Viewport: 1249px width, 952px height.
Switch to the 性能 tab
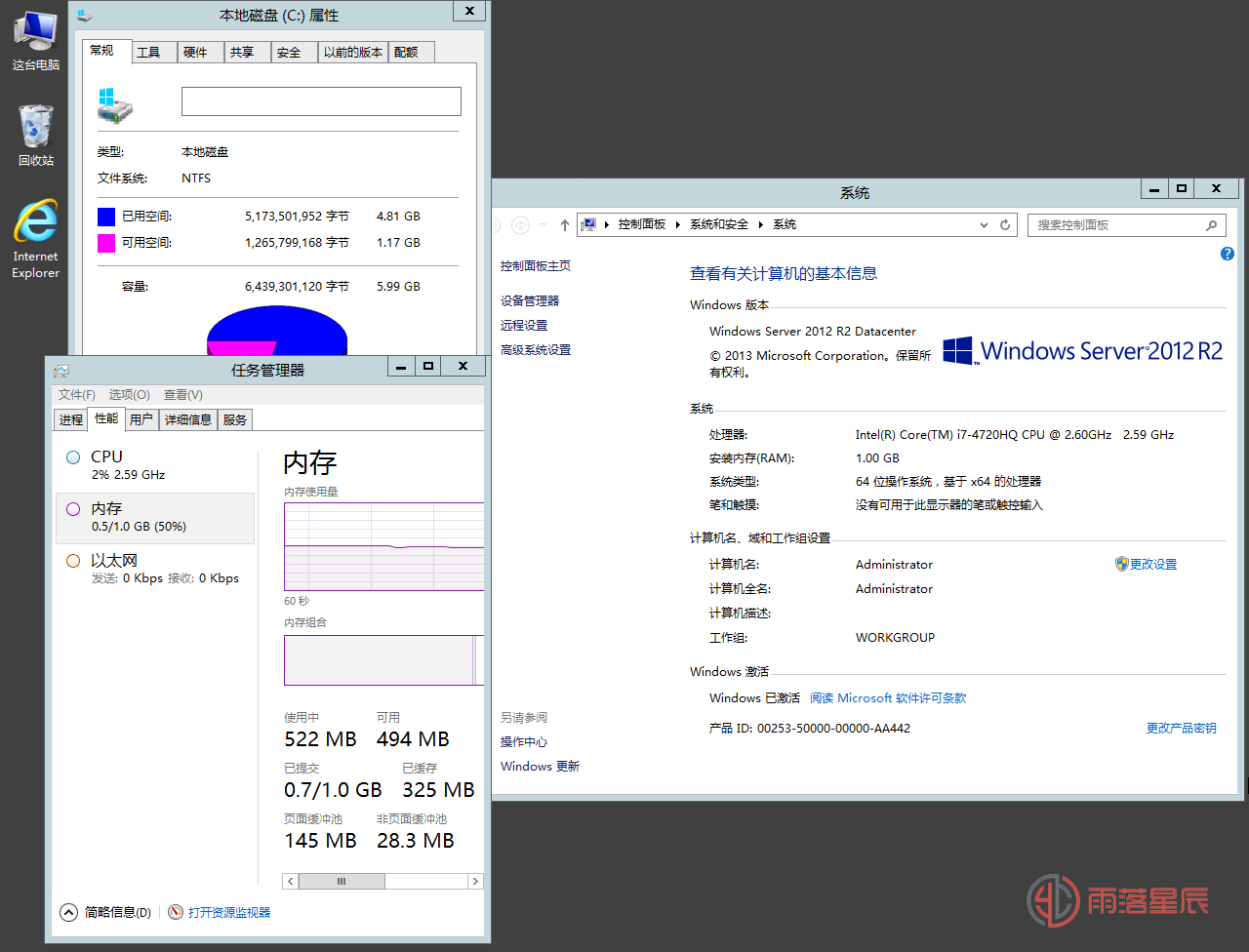pos(106,418)
